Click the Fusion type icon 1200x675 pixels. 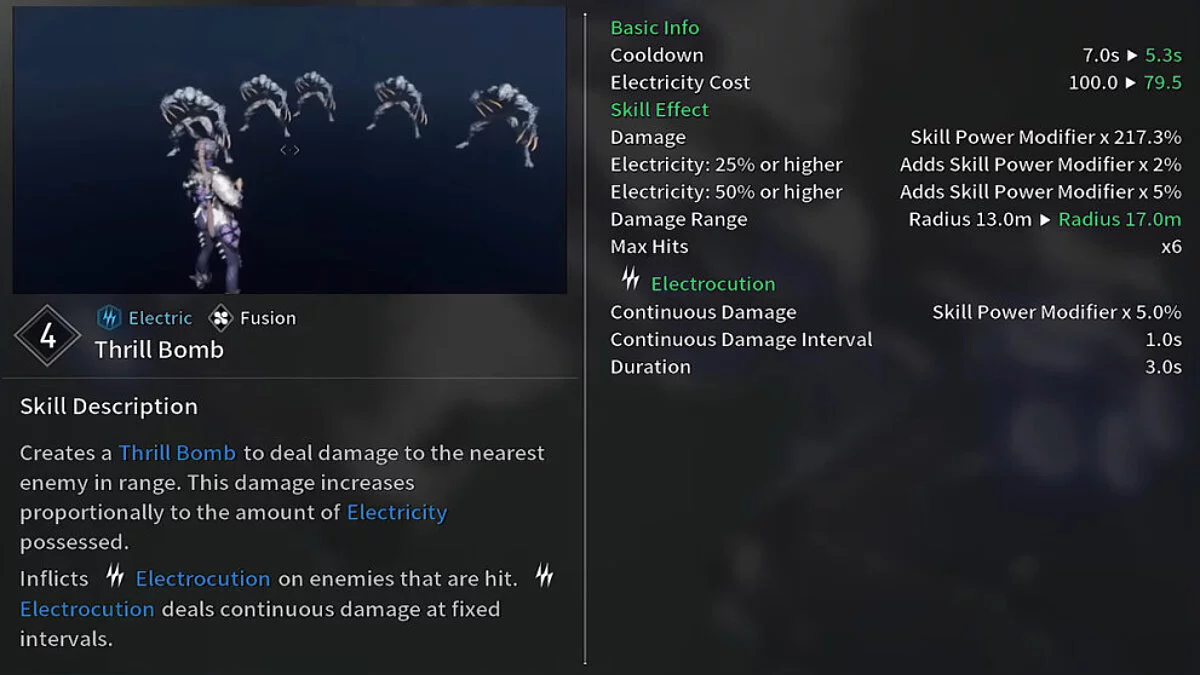coord(220,318)
